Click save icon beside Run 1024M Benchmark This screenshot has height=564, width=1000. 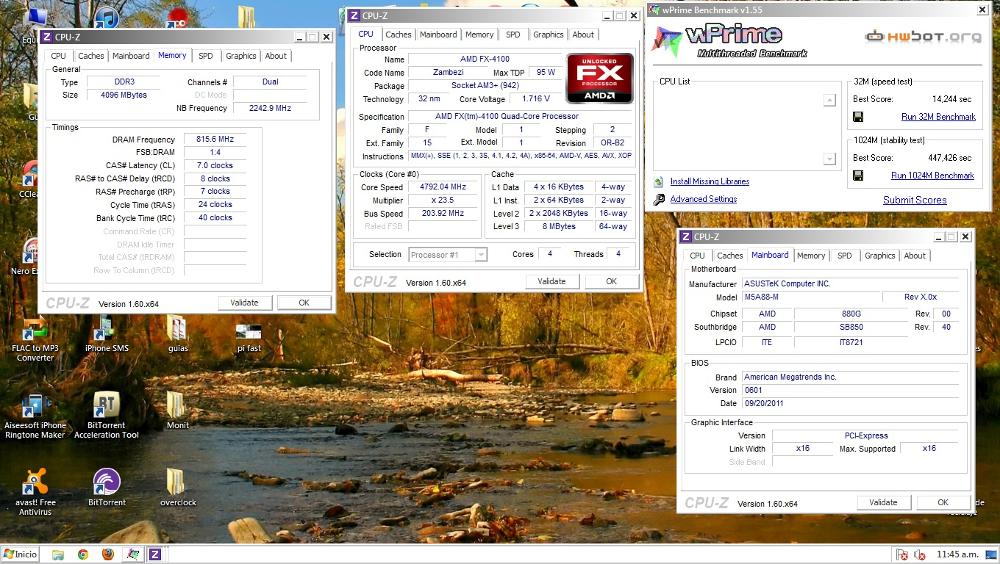tap(858, 175)
